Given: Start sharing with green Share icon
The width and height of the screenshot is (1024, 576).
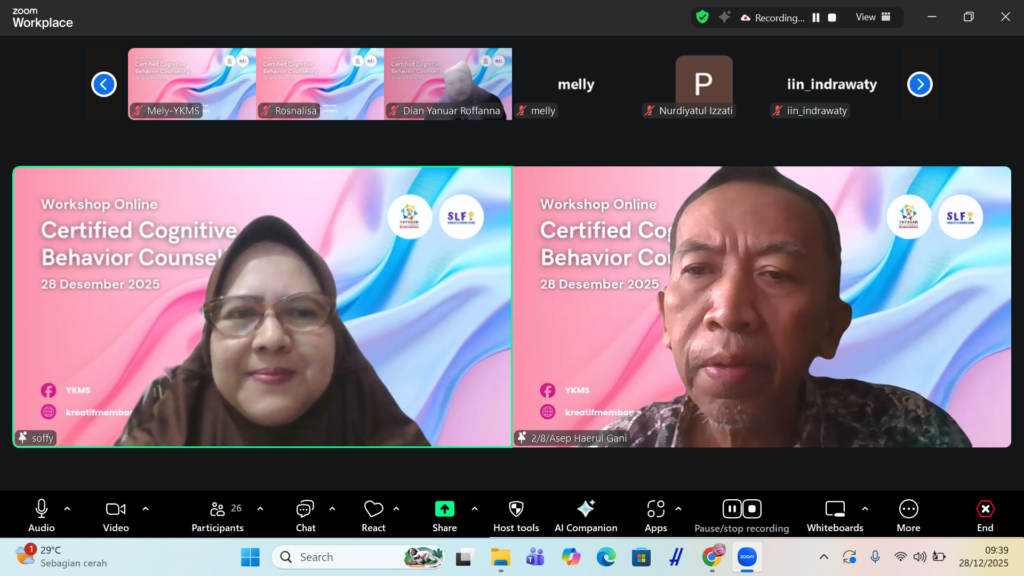Looking at the screenshot, I should tap(444, 515).
